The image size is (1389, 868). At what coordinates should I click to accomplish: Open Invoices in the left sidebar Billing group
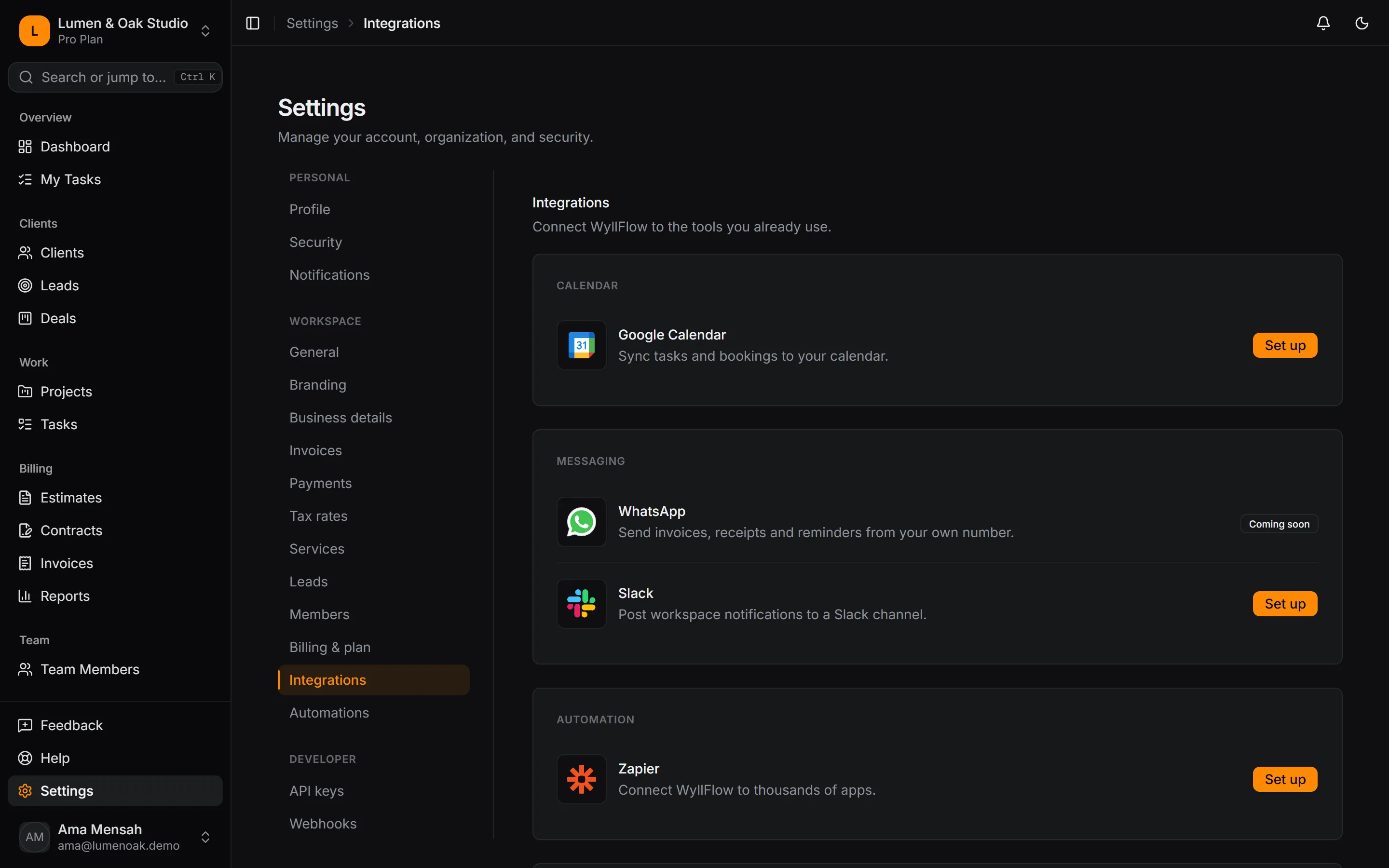coord(115,563)
